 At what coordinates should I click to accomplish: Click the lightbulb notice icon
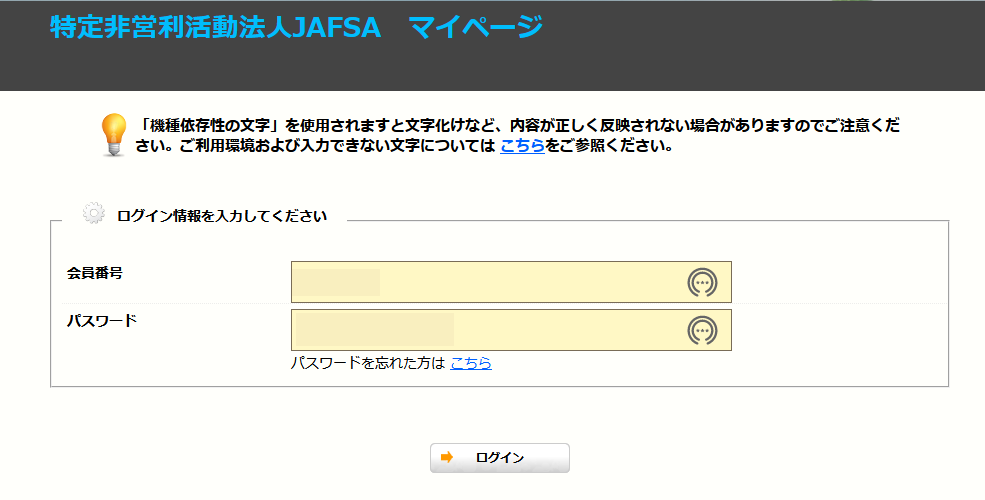tap(114, 134)
